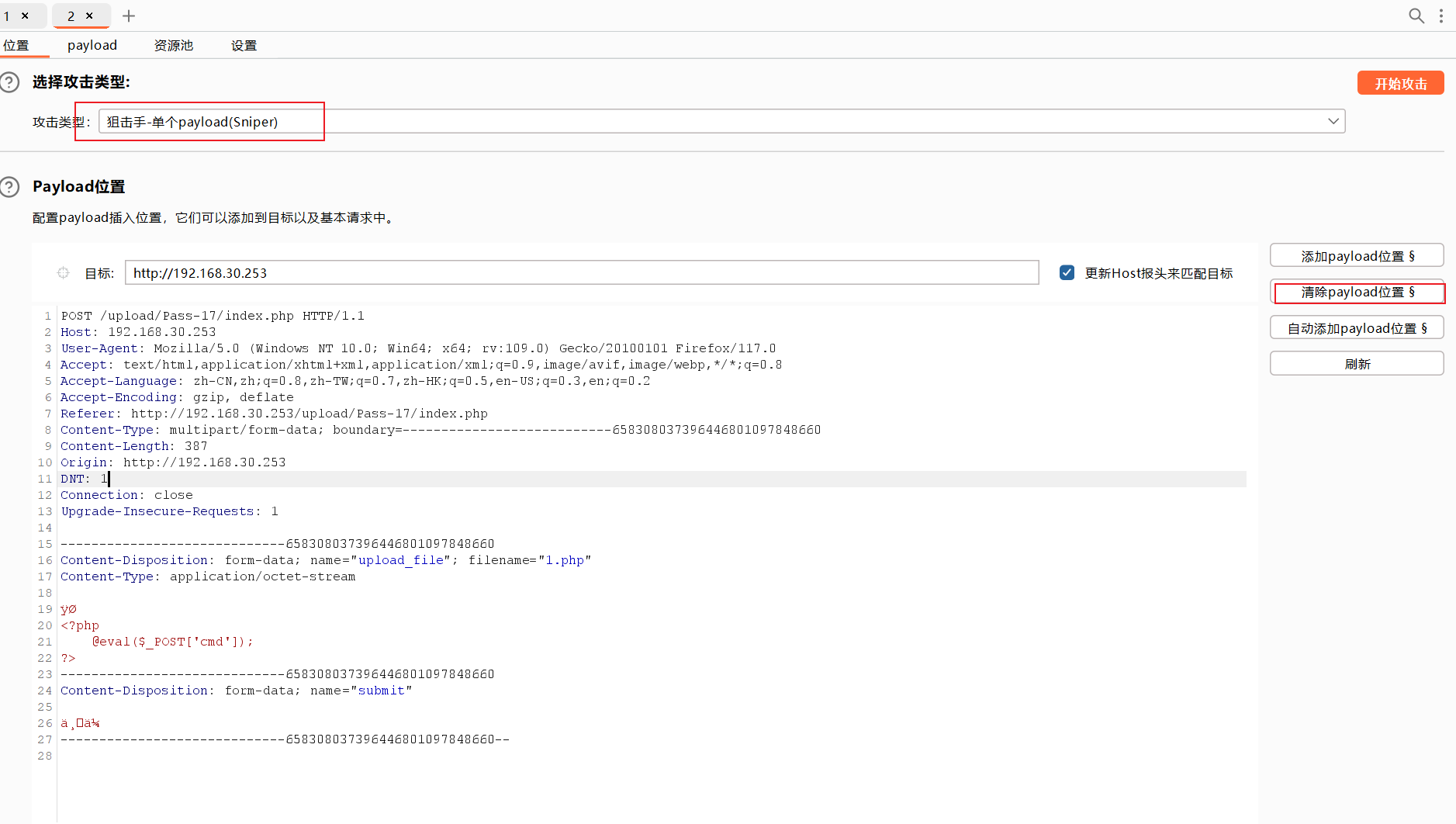1456x824 pixels.
Task: Click the Host header line
Action: click(x=138, y=332)
